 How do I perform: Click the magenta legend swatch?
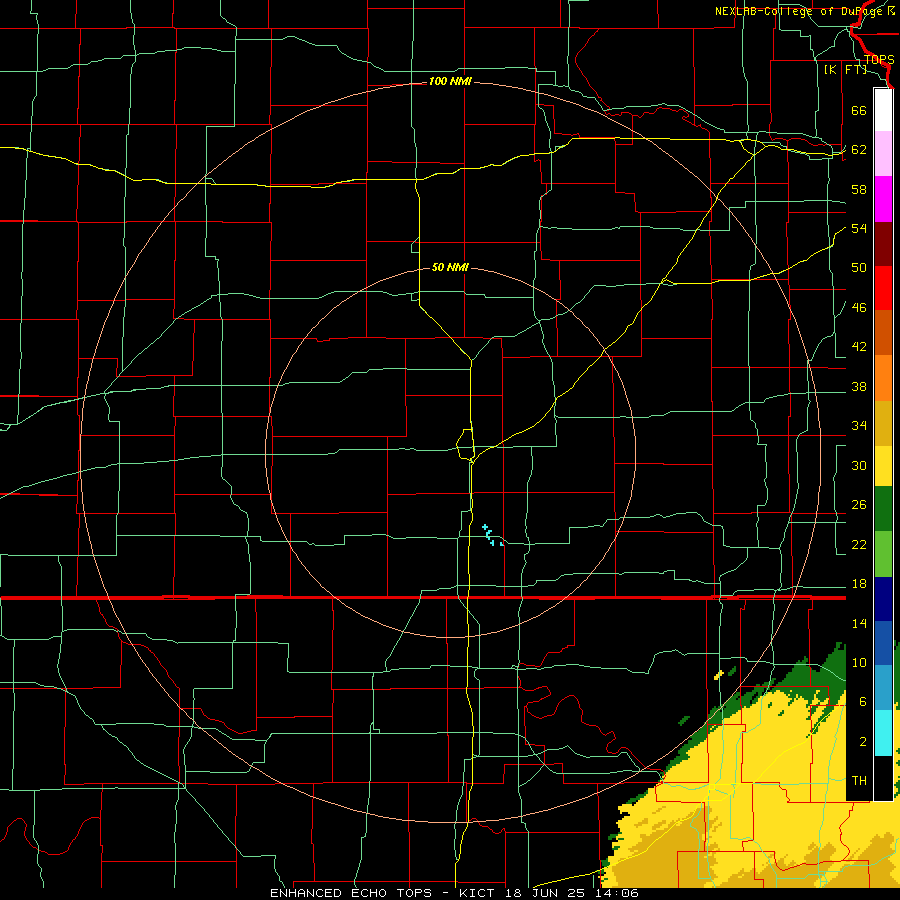coord(883,199)
